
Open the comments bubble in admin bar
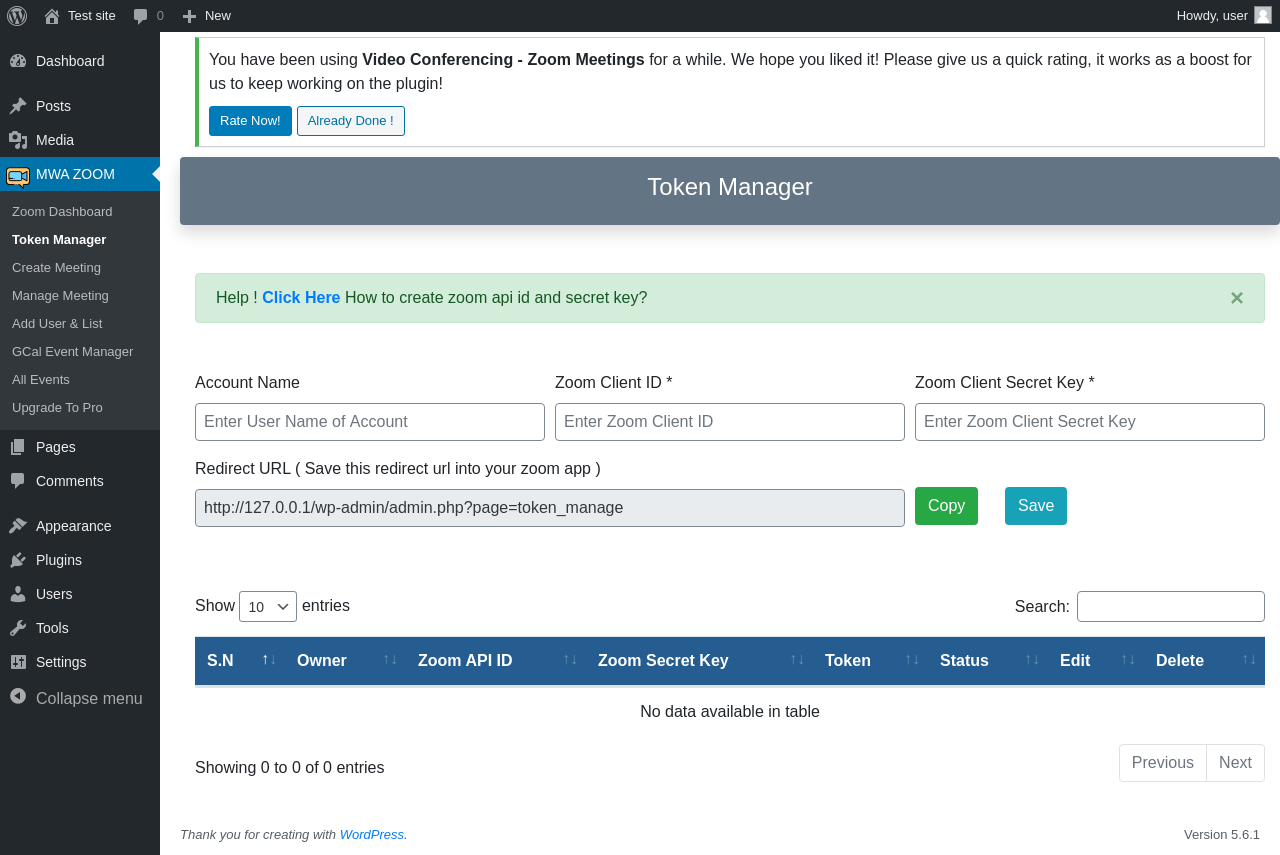tap(141, 16)
